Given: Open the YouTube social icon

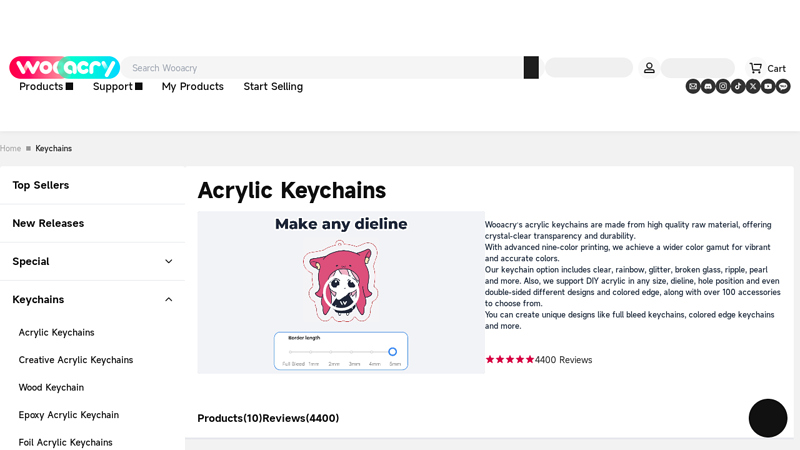Looking at the screenshot, I should 768,86.
